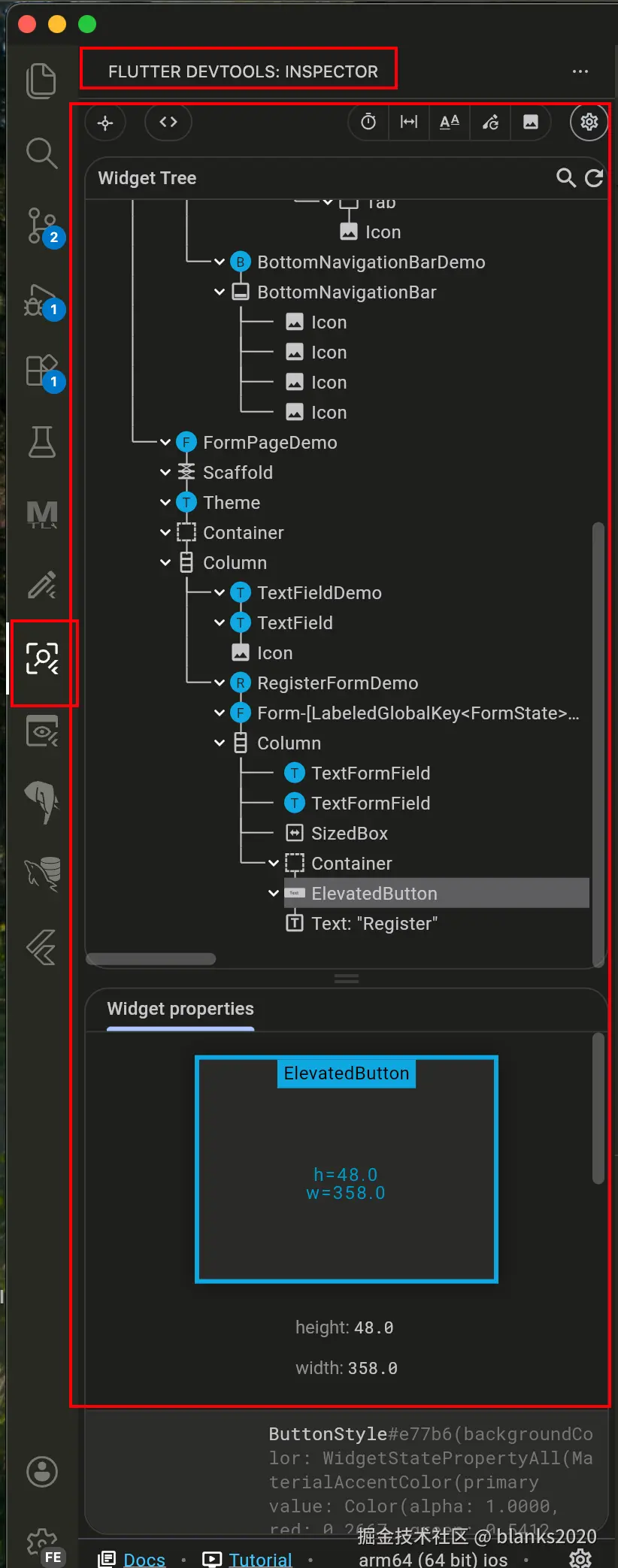Search within the Widget Tree
Image resolution: width=618 pixels, height=1568 pixels.
[565, 178]
